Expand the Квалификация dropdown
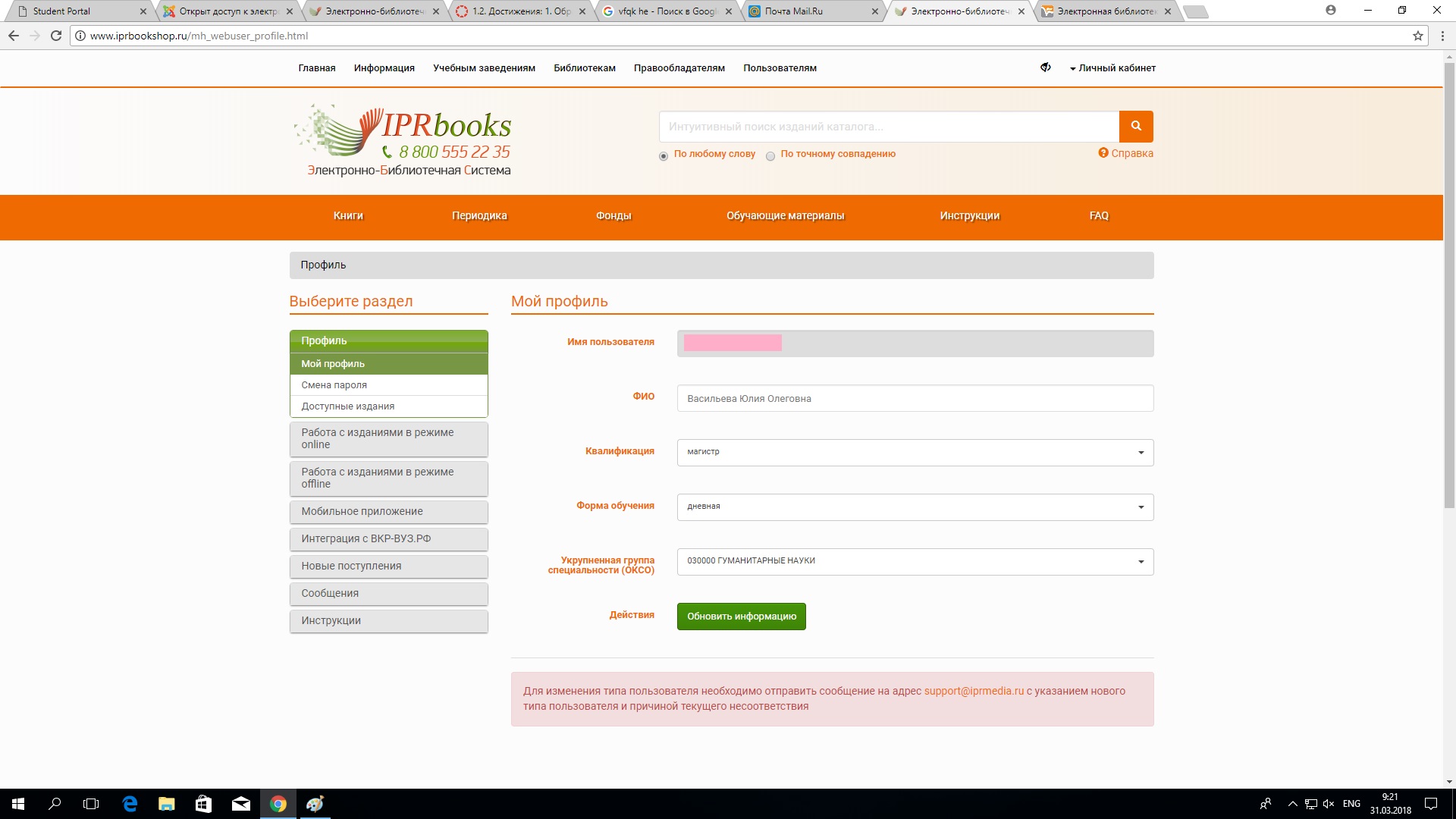 click(x=915, y=453)
